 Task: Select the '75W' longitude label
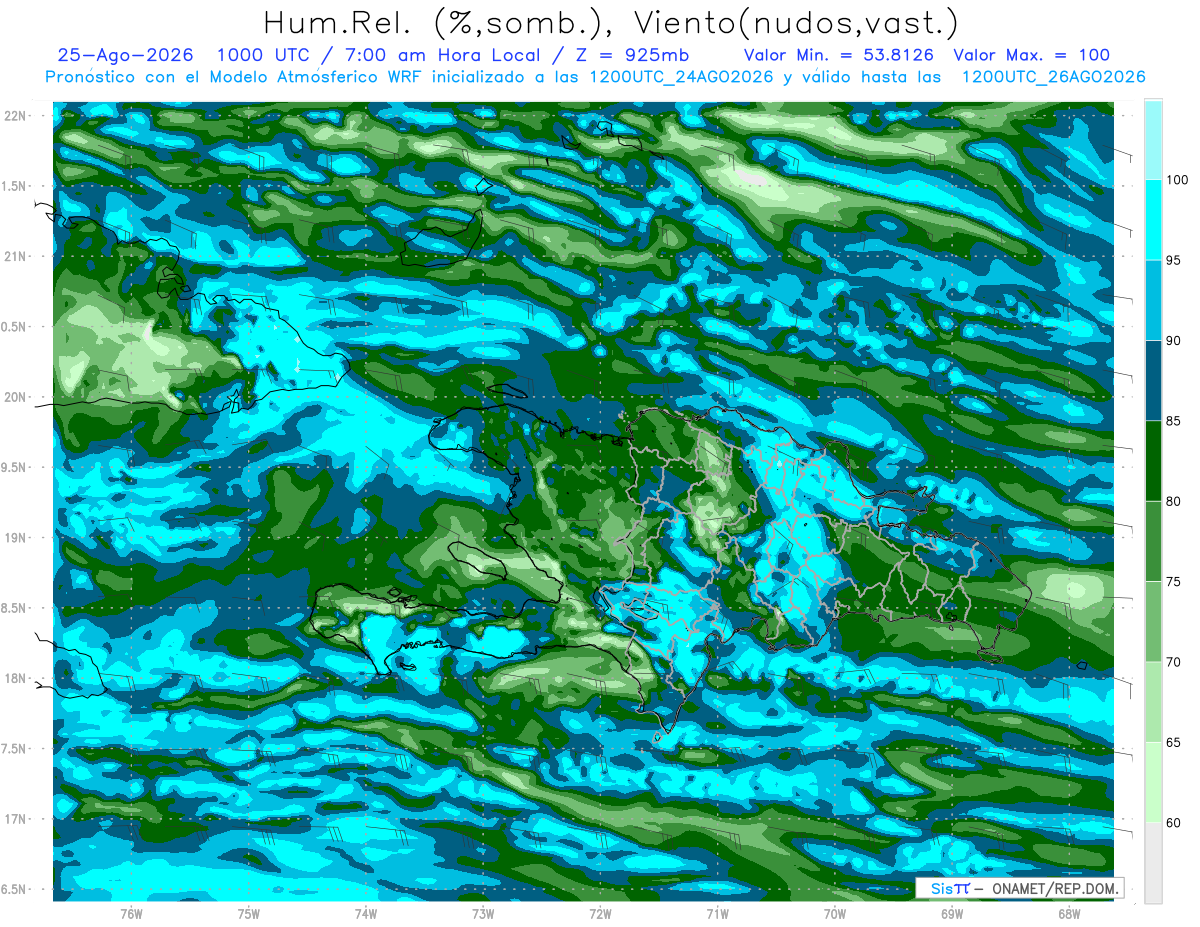pos(249,913)
